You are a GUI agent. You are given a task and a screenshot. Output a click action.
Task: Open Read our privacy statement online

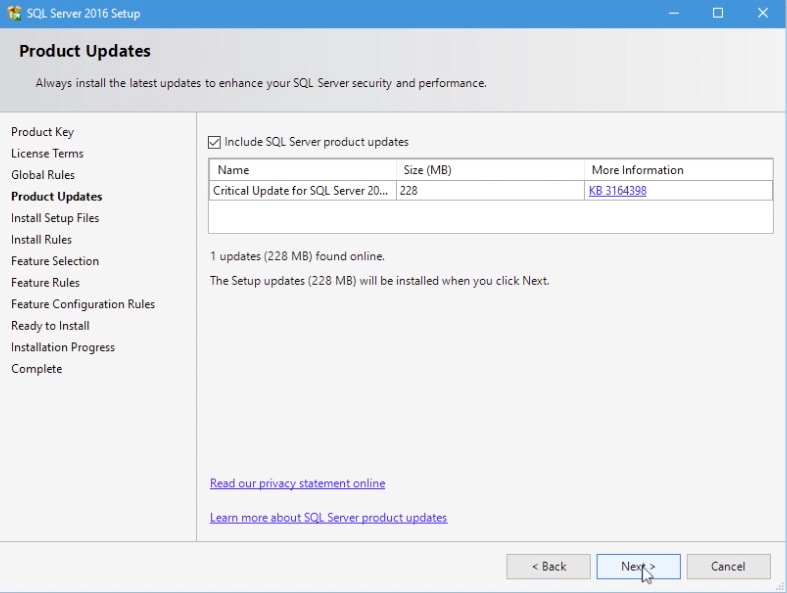(x=297, y=483)
